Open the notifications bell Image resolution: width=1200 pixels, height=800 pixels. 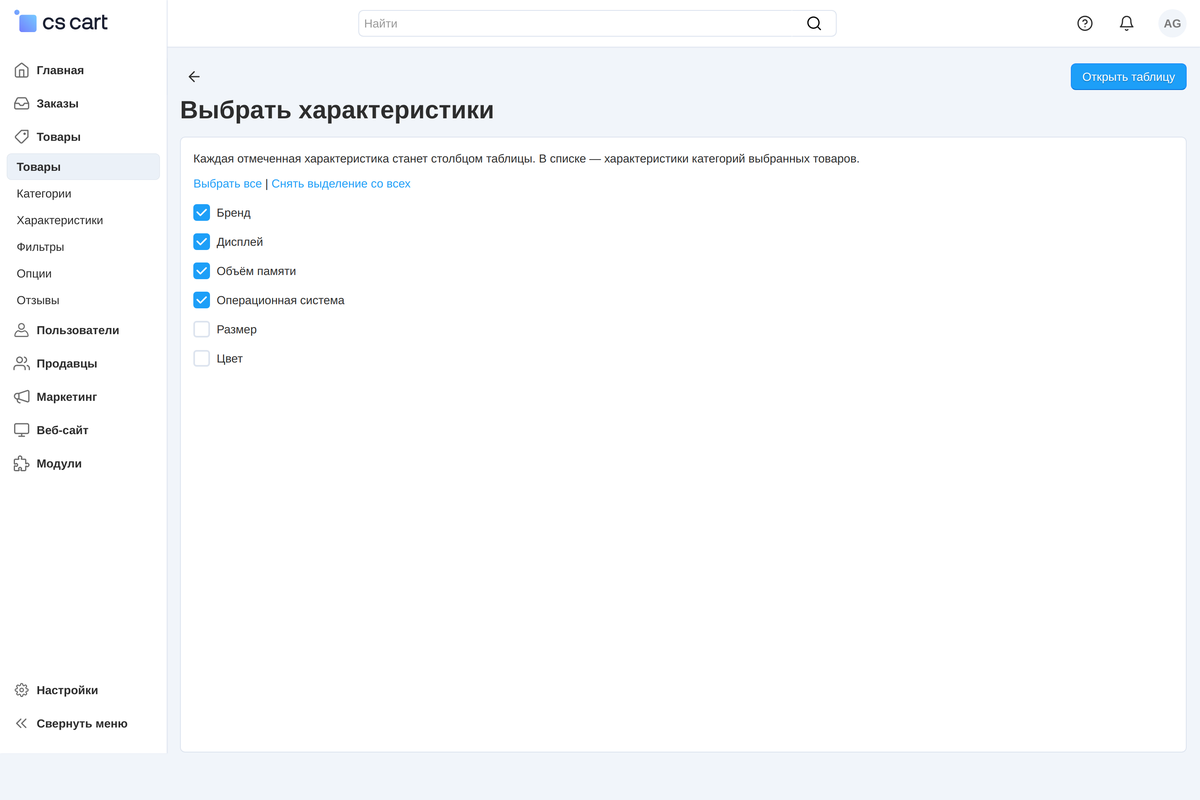[1127, 23]
